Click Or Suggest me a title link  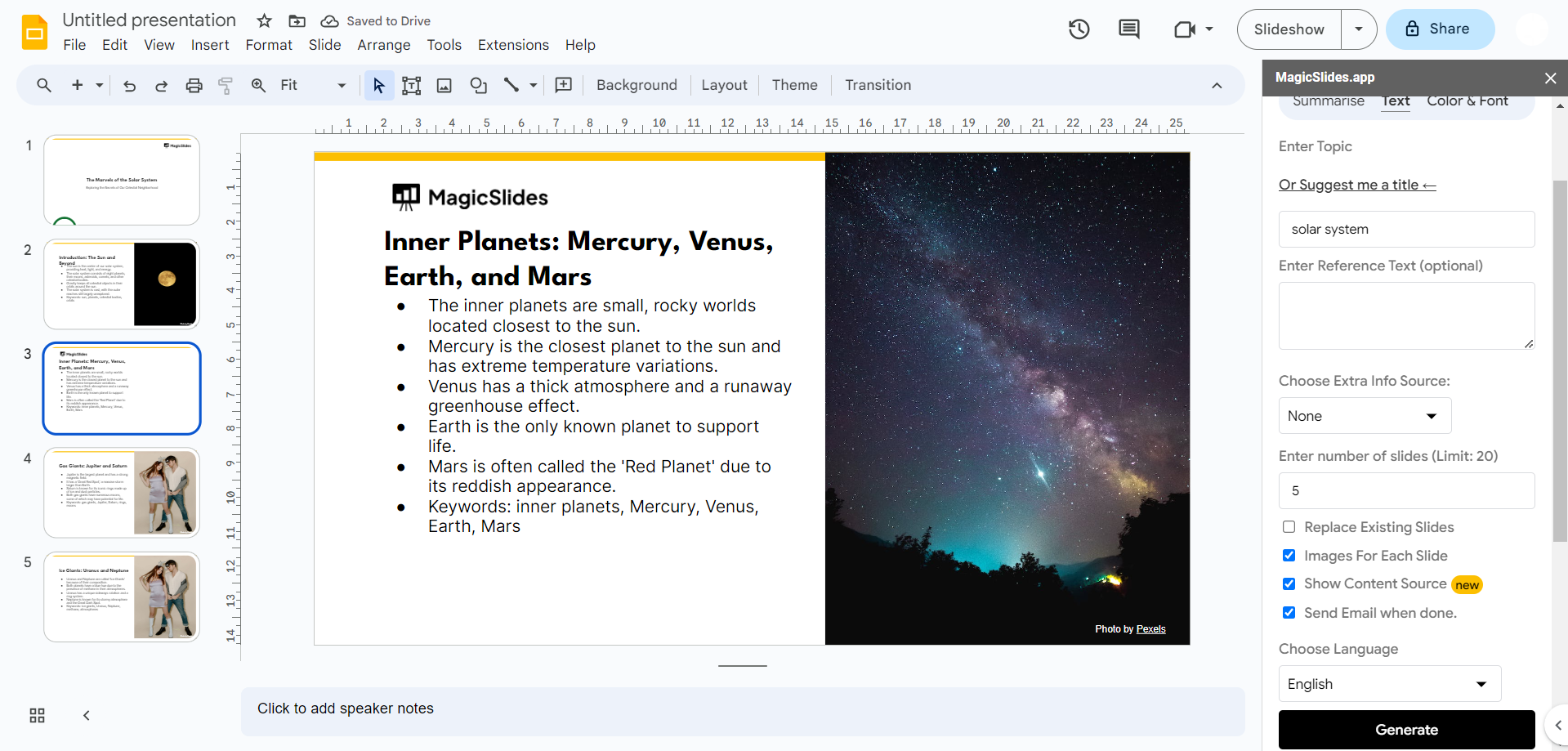point(1356,185)
